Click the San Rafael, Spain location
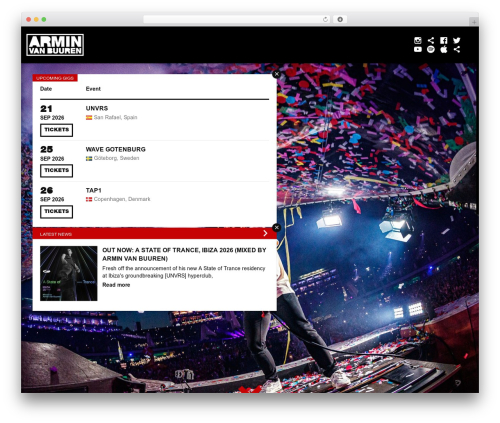Screen dimensions: 500x423 click(115, 117)
